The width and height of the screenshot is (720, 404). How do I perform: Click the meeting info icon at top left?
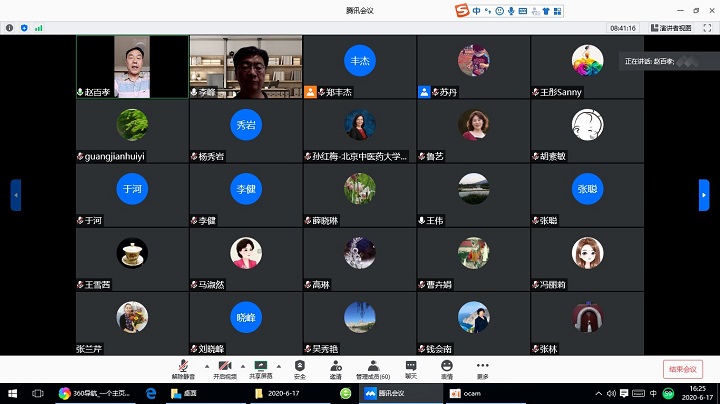(x=9, y=28)
